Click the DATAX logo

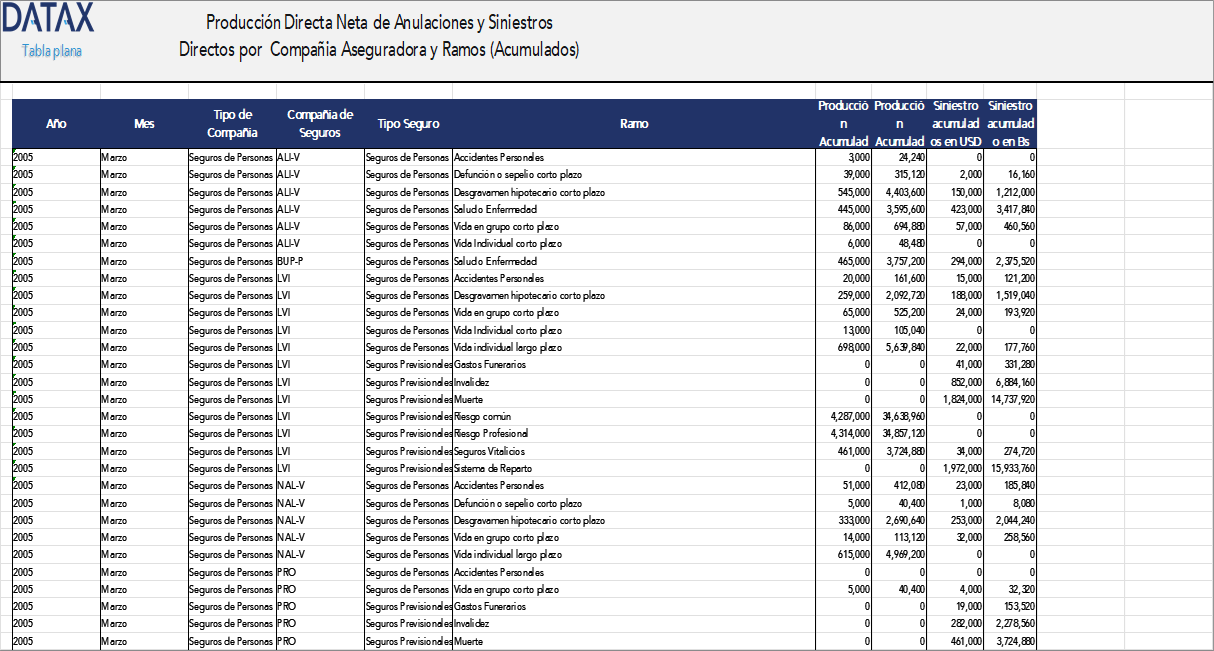point(48,20)
